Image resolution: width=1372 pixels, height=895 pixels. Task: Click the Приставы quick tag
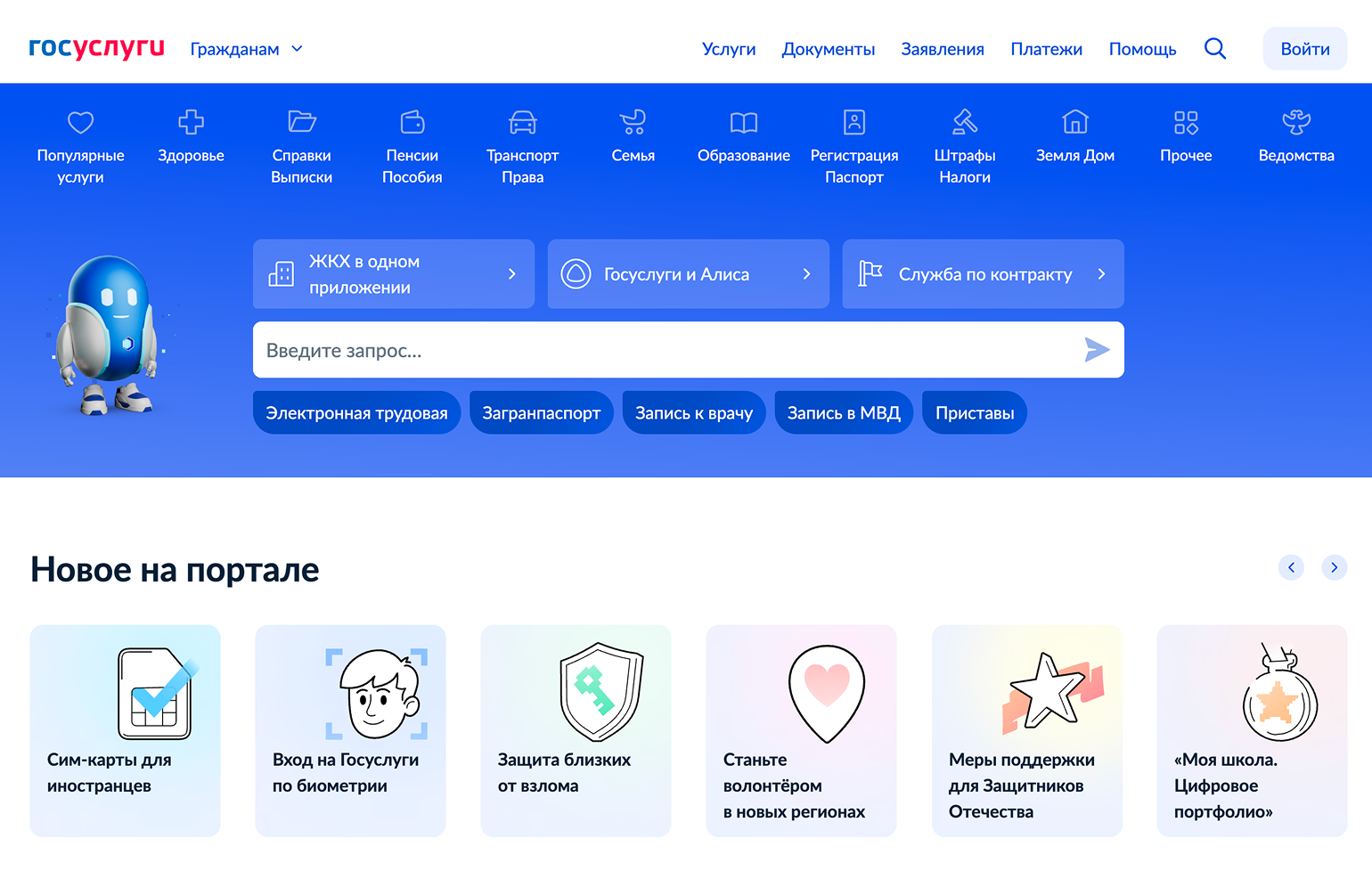click(975, 413)
